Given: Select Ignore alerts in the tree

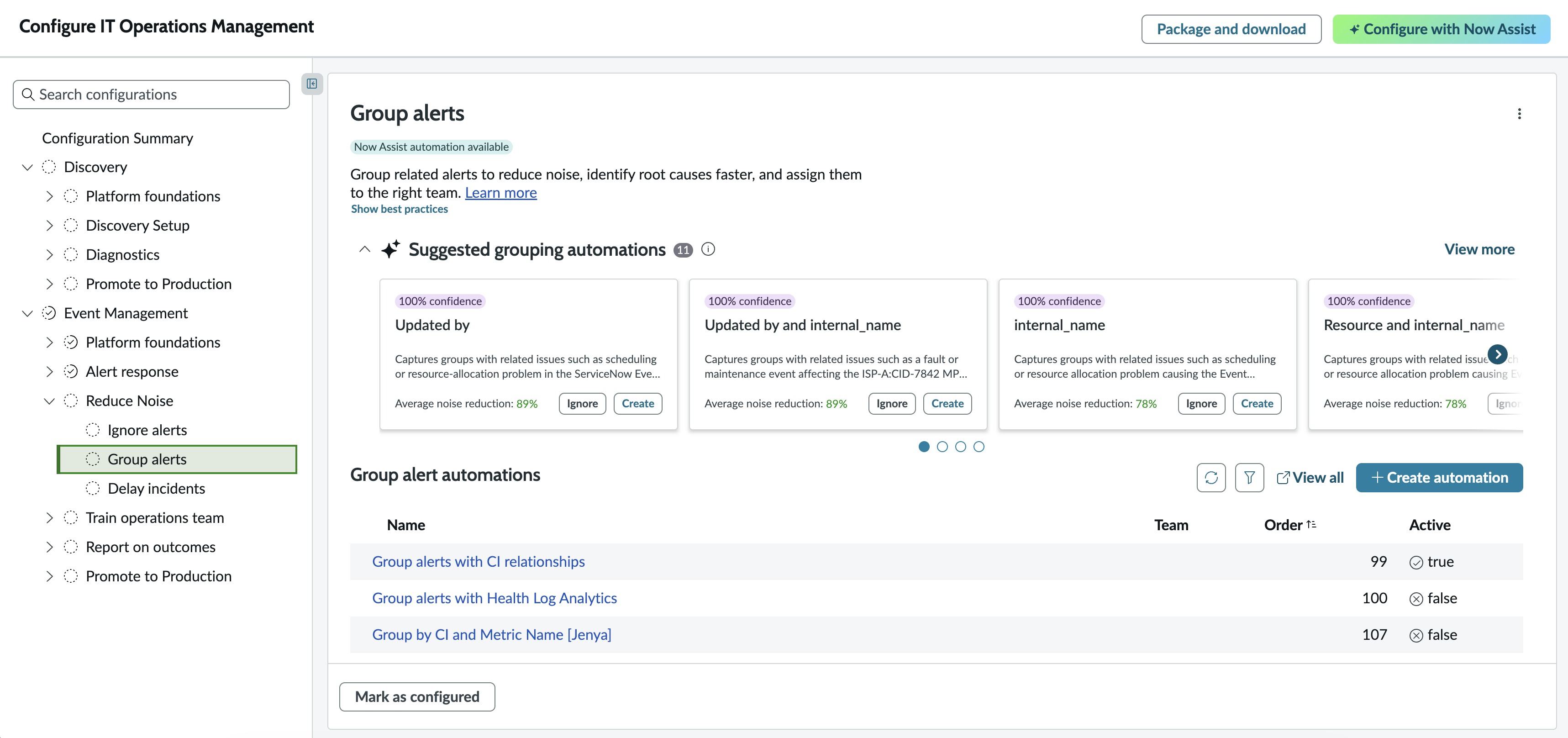Looking at the screenshot, I should pyautogui.click(x=147, y=430).
